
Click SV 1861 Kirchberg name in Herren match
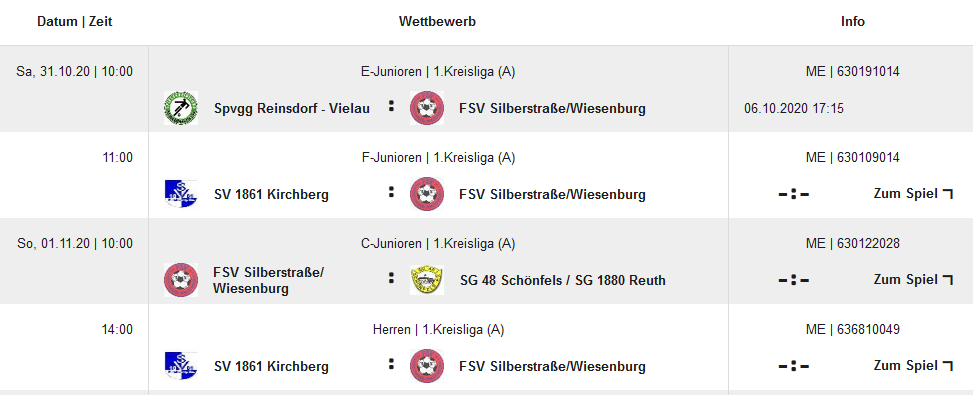click(x=271, y=366)
